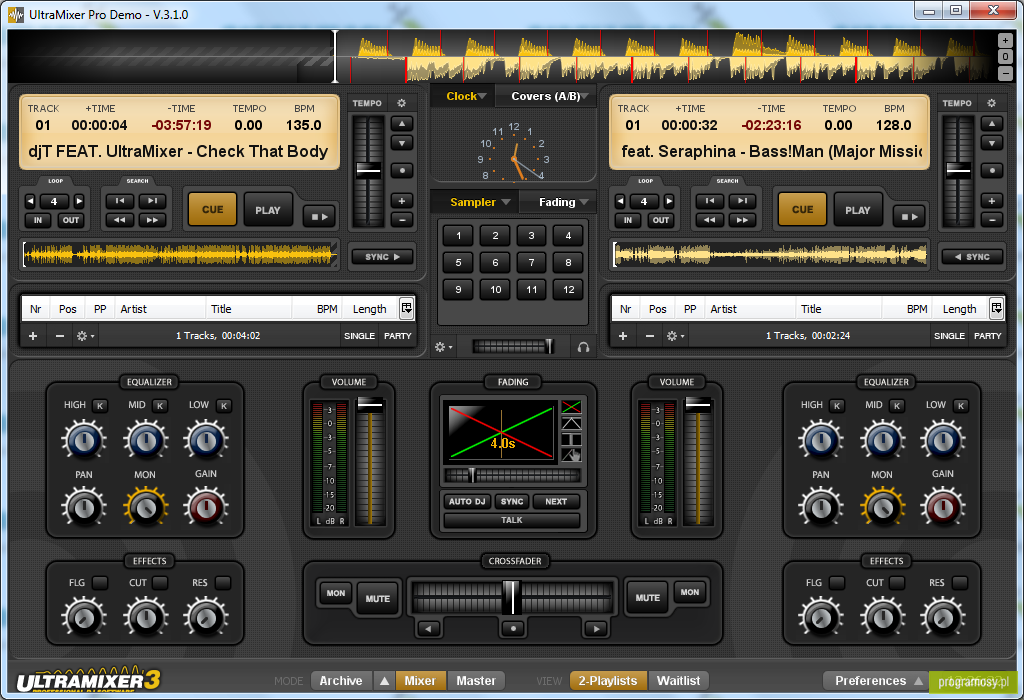Viewport: 1024px width, 700px height.
Task: Switch to Mixer mode
Action: pyautogui.click(x=419, y=680)
